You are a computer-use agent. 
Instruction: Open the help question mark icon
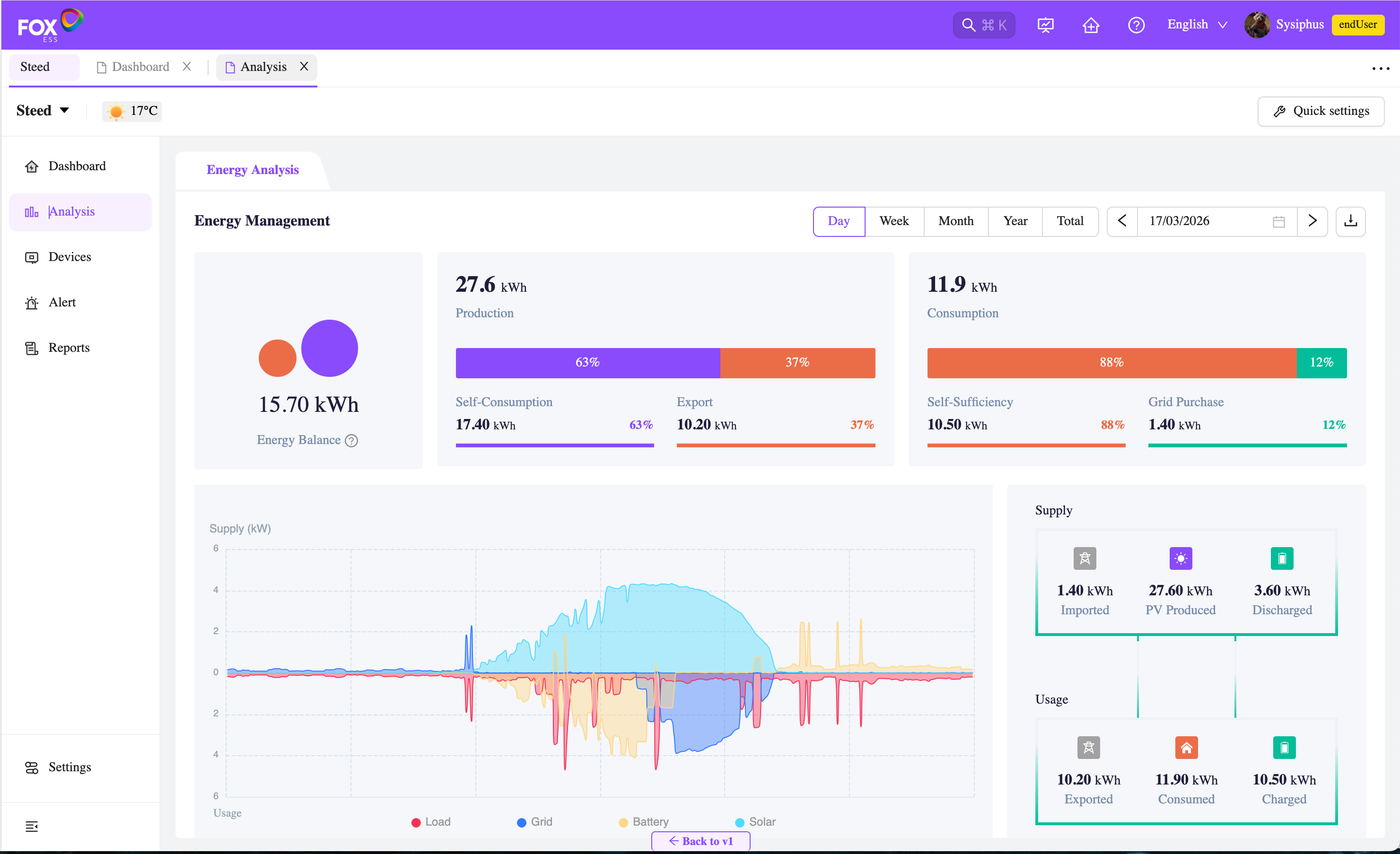coord(1136,25)
